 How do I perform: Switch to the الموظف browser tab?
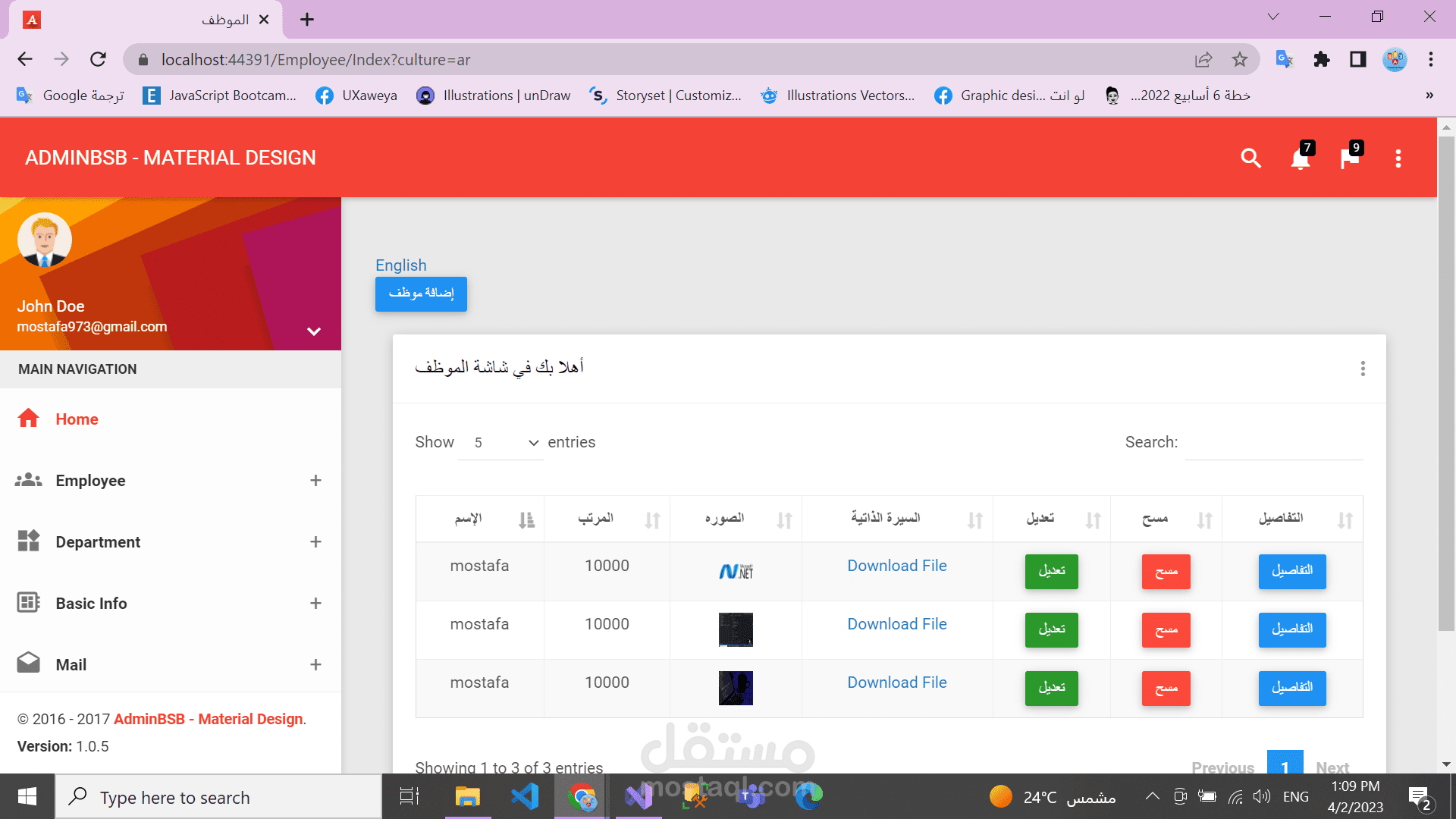[x=225, y=20]
